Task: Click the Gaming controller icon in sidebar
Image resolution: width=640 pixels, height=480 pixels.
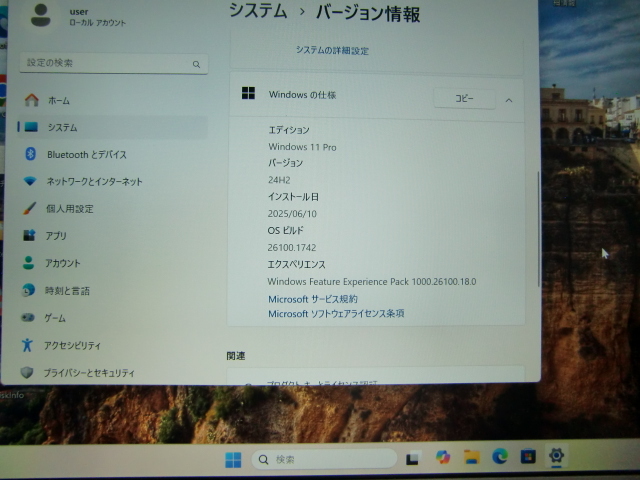Action: coord(28,317)
